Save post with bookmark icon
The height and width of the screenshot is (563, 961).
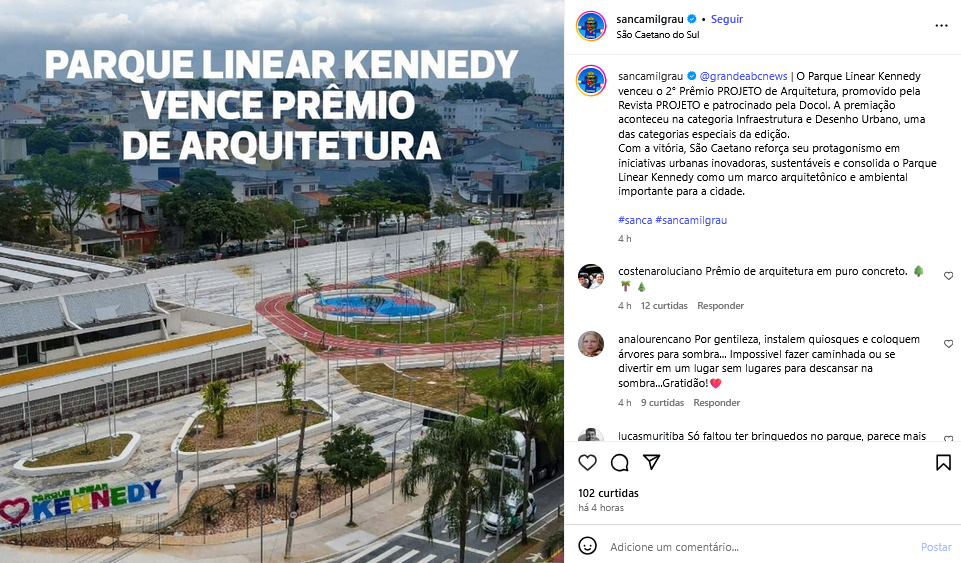point(943,463)
